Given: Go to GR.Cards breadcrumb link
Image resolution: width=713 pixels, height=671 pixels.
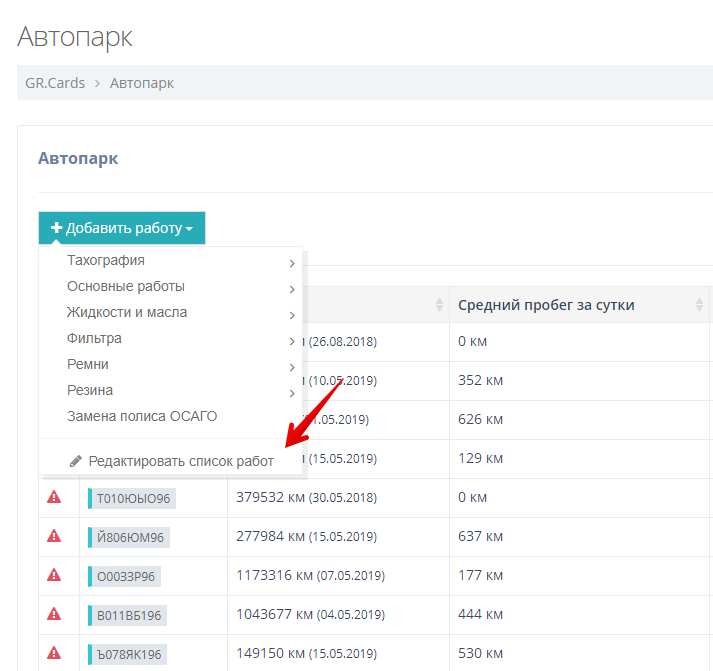Looking at the screenshot, I should coord(55,83).
